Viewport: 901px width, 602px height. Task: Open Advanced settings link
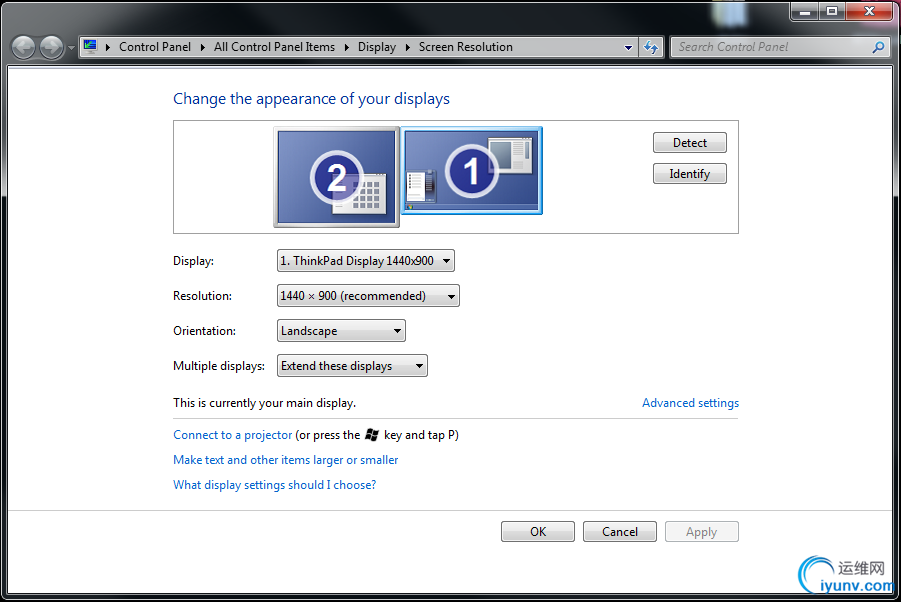690,403
